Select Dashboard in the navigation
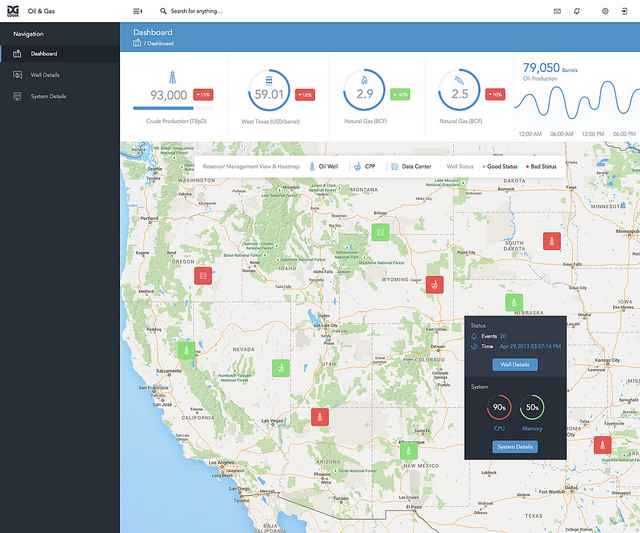This screenshot has height=533, width=640. point(60,53)
